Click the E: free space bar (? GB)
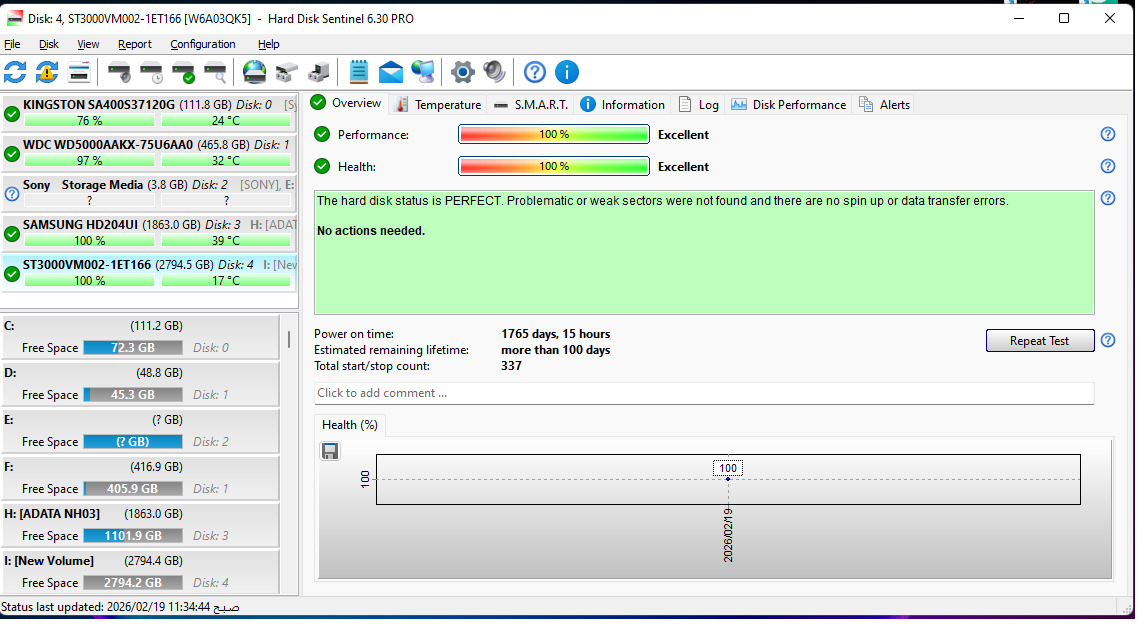Screen dimensions: 1148x644 click(133, 441)
